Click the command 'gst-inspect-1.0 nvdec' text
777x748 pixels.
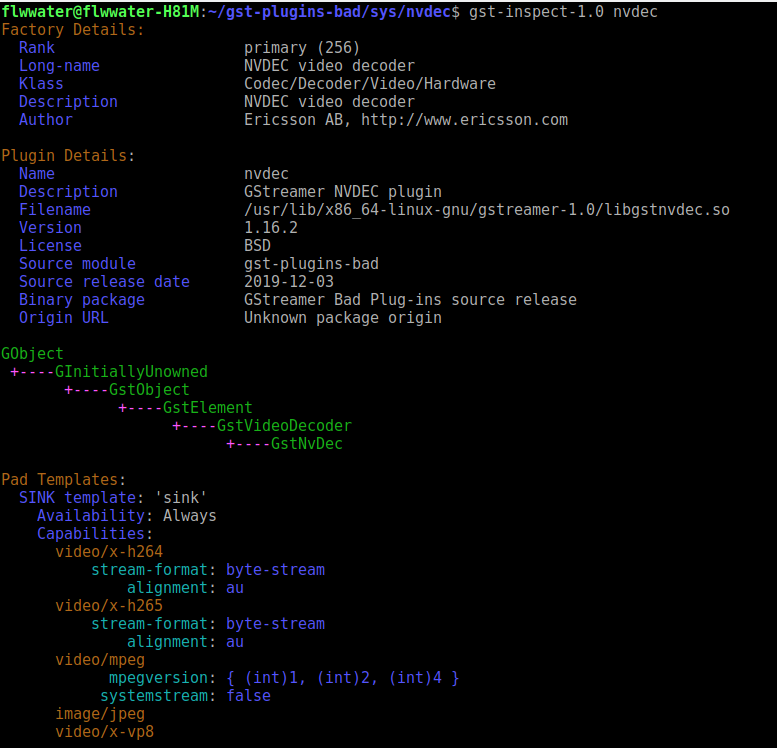pyautogui.click(x=563, y=11)
